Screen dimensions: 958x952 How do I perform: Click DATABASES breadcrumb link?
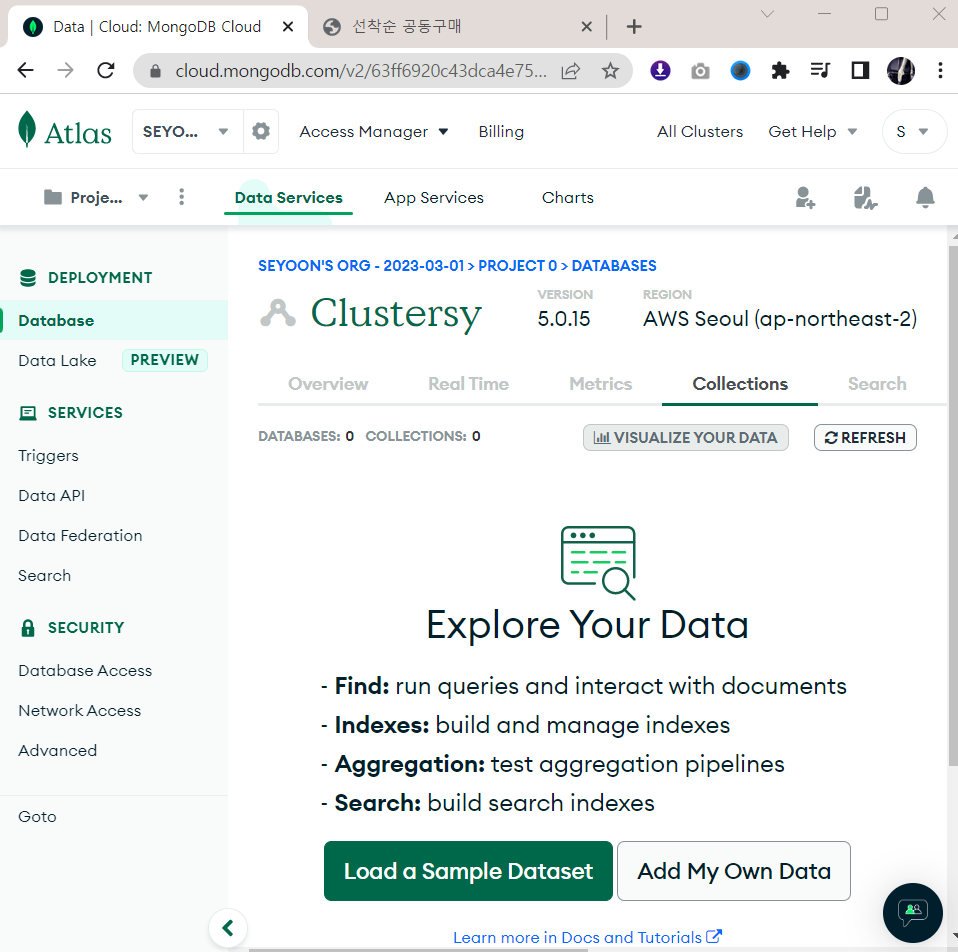click(613, 266)
